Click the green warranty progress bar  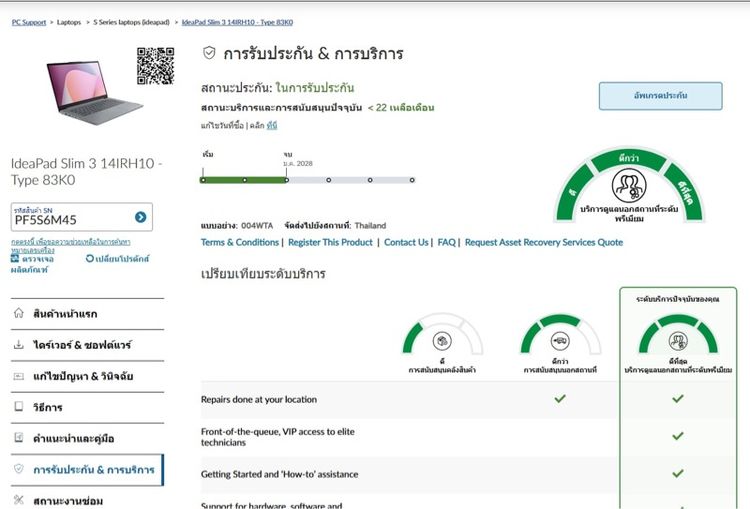pyautogui.click(x=244, y=180)
